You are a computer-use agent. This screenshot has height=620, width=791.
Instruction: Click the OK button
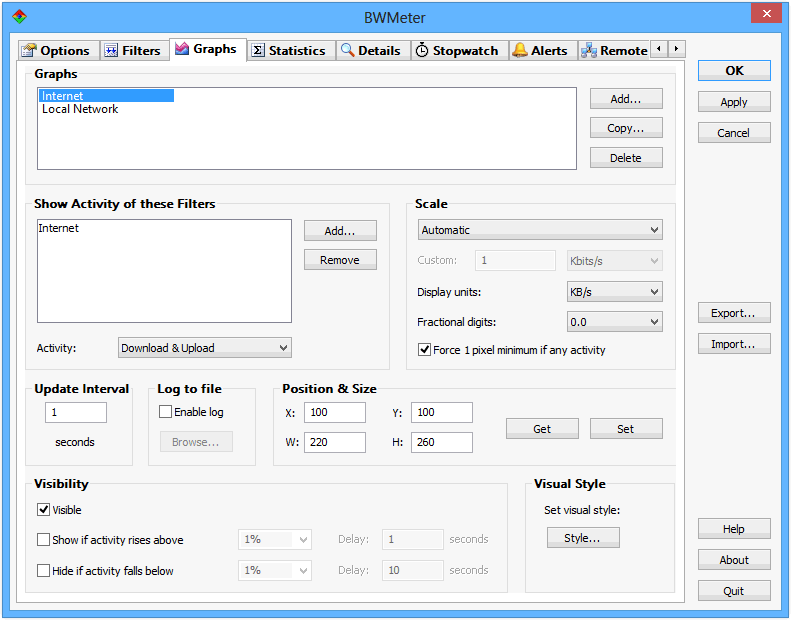pyautogui.click(x=734, y=71)
